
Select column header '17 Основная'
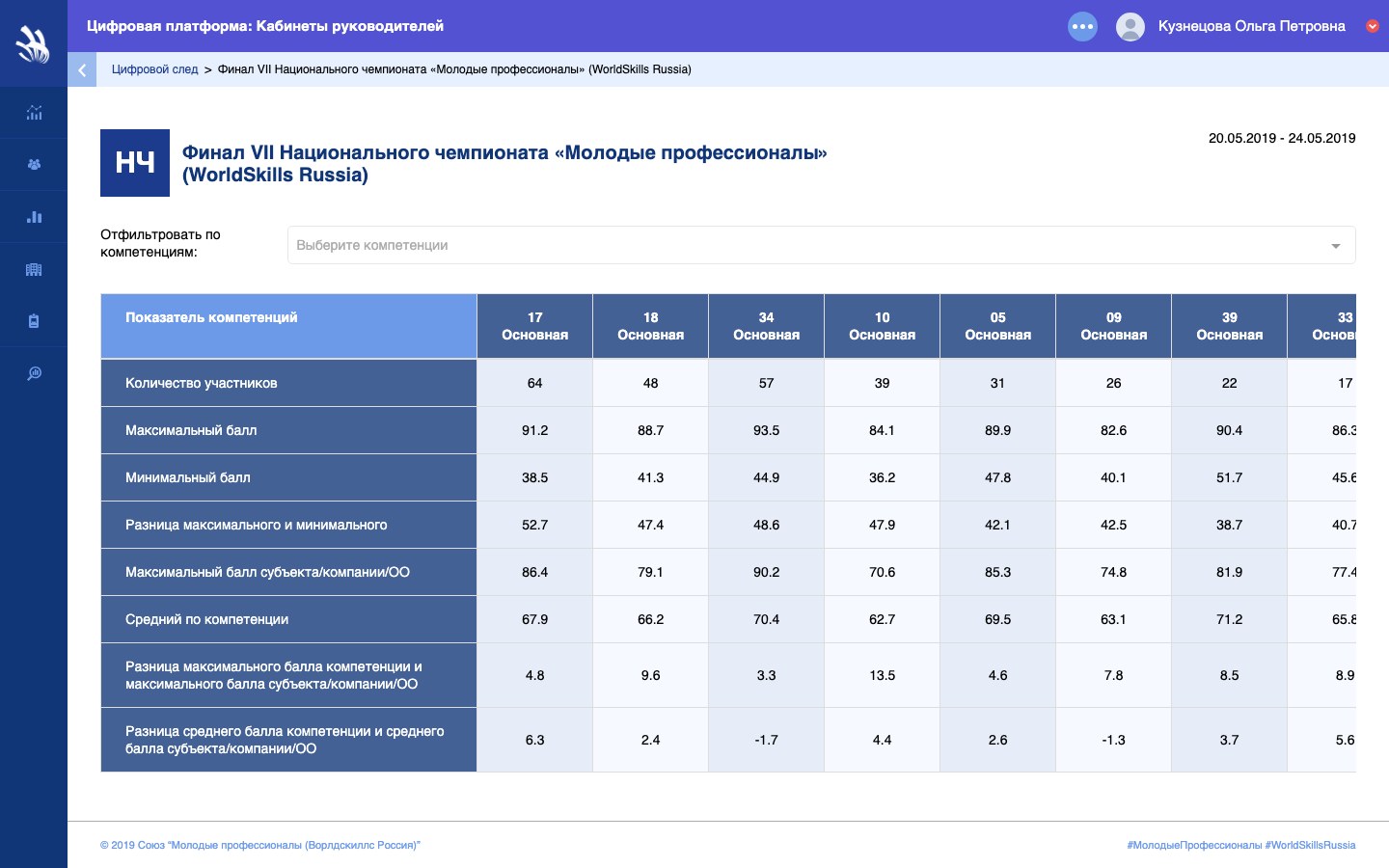(x=534, y=326)
